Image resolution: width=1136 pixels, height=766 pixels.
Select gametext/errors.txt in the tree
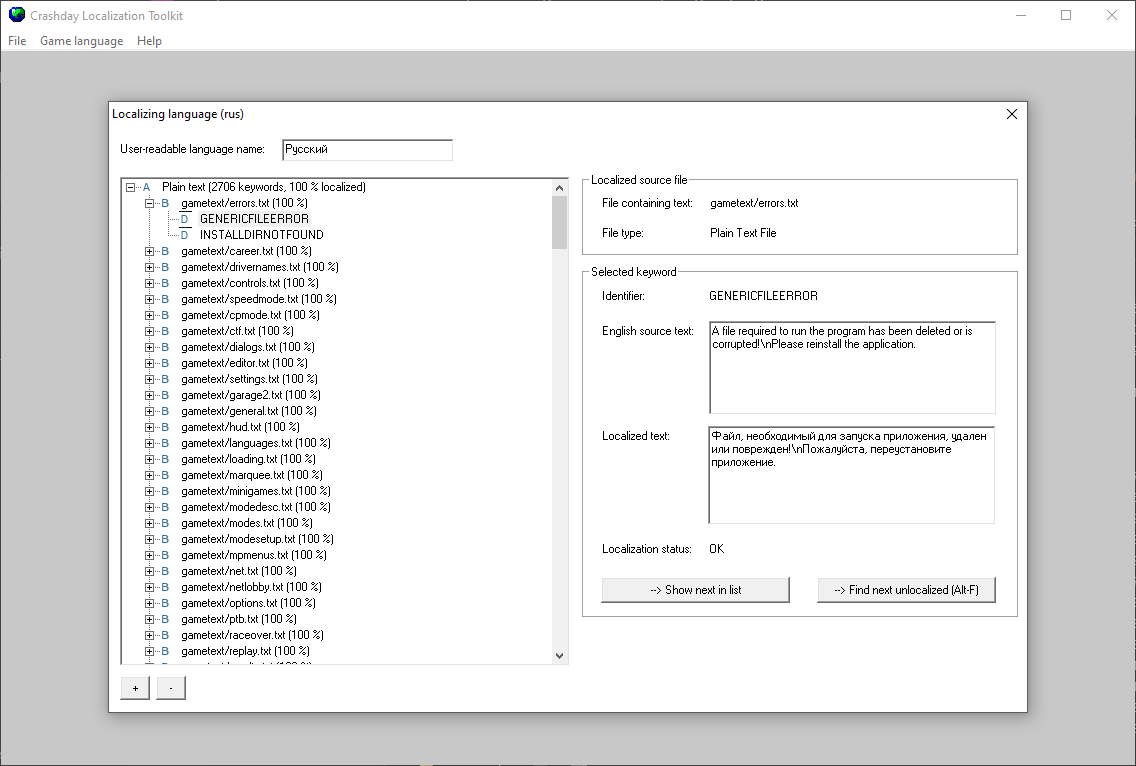tap(244, 203)
